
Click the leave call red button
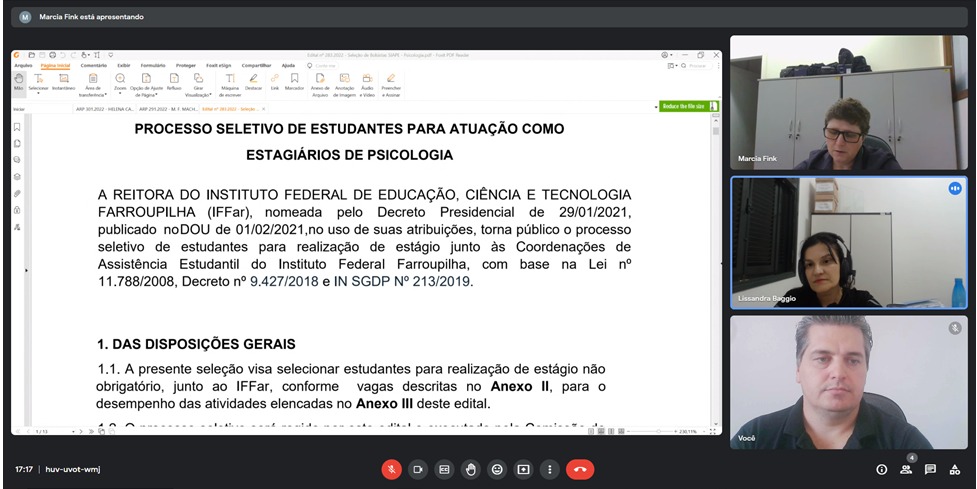point(579,469)
